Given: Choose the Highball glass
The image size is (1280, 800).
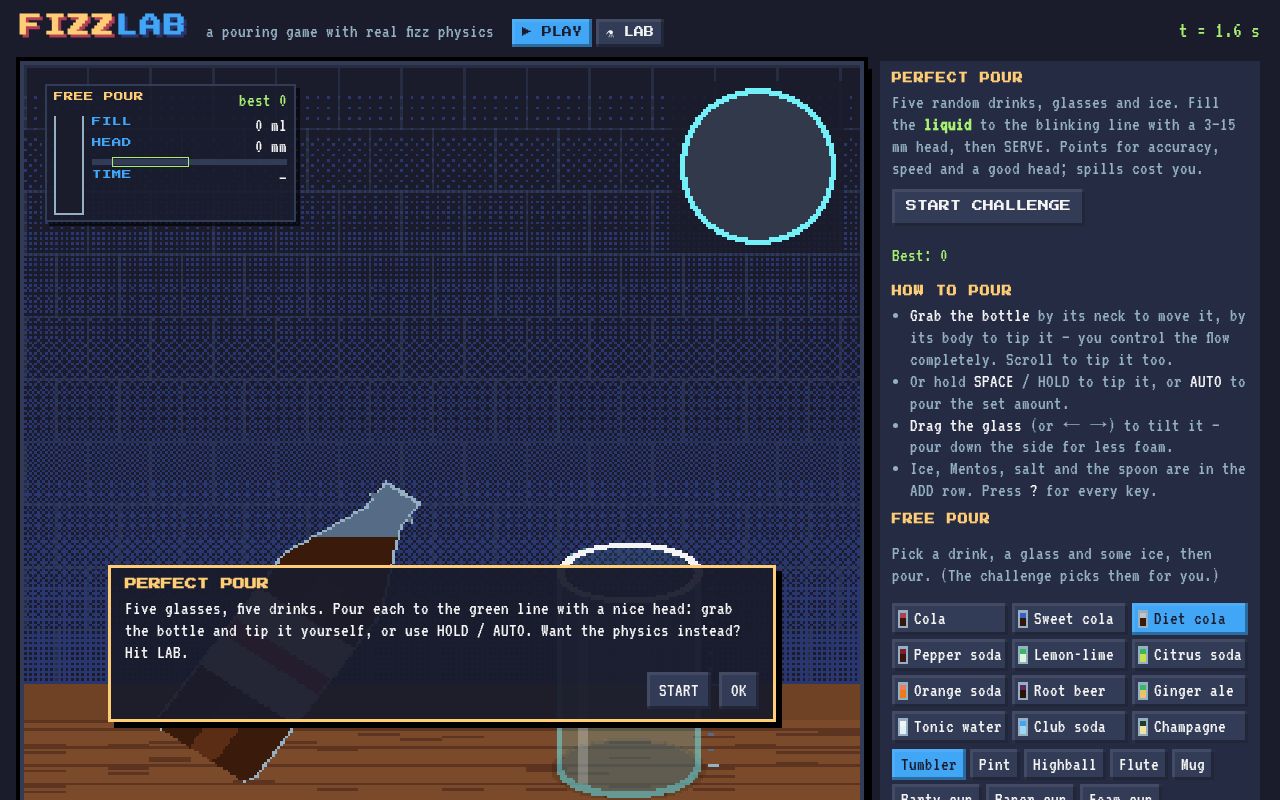Looking at the screenshot, I should pos(1064,764).
